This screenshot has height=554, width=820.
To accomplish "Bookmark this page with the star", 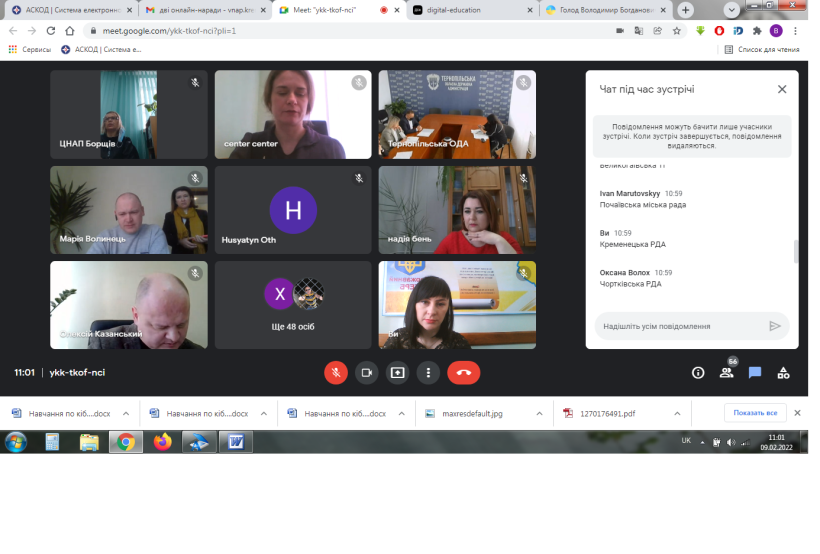I will [677, 31].
